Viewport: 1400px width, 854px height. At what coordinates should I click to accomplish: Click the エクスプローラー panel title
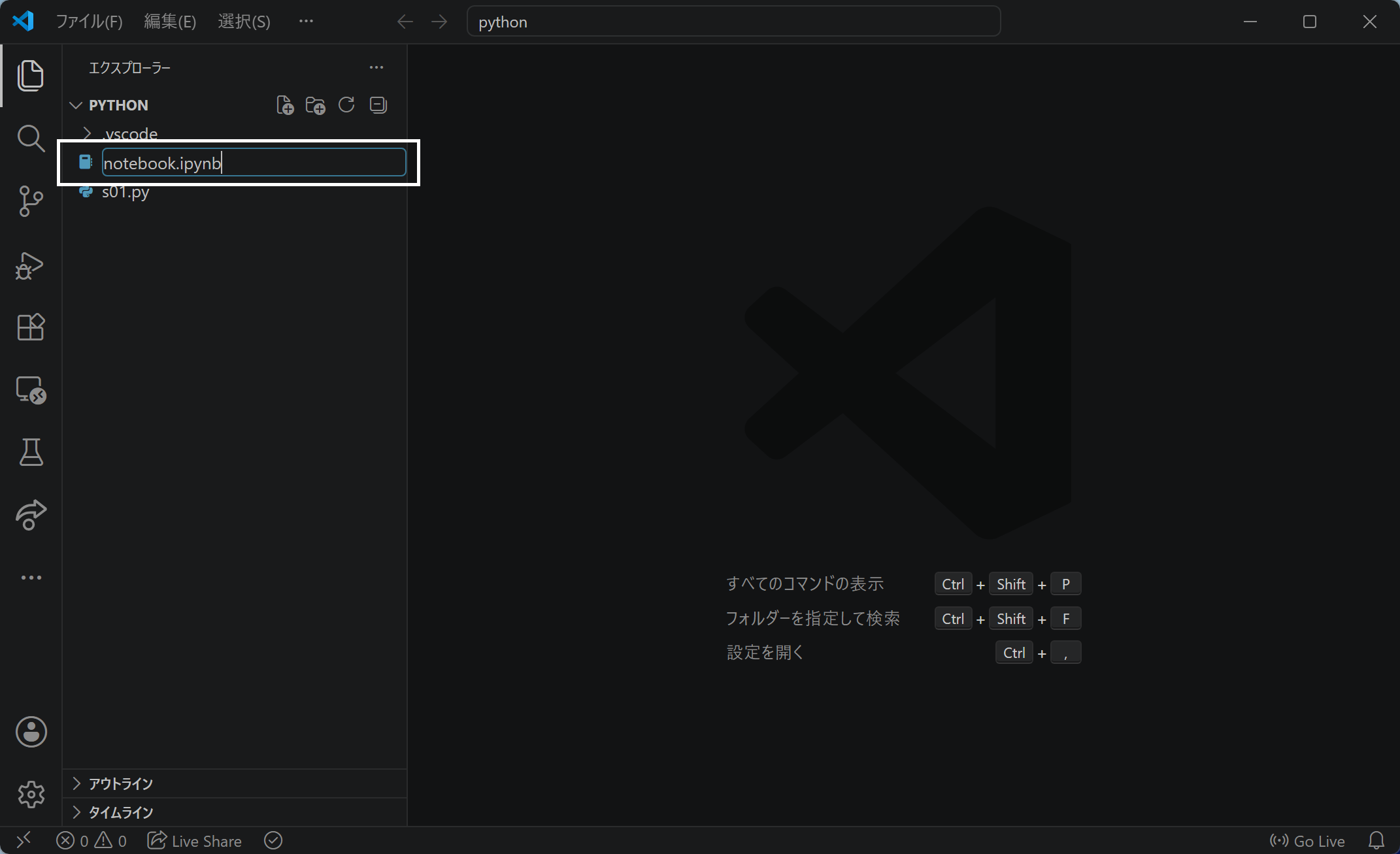coord(129,67)
